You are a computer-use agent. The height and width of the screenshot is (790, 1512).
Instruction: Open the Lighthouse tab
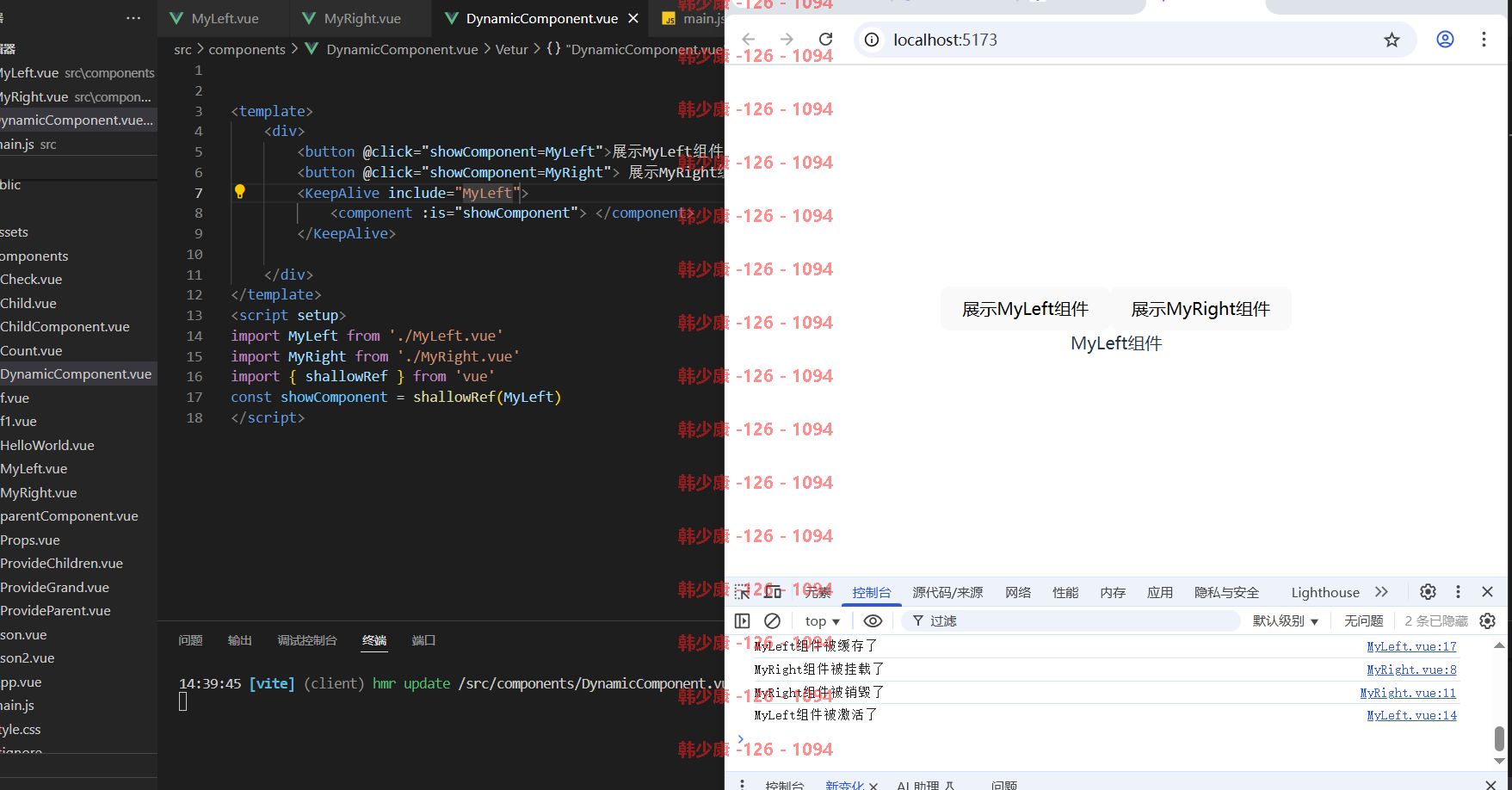pyautogui.click(x=1325, y=592)
